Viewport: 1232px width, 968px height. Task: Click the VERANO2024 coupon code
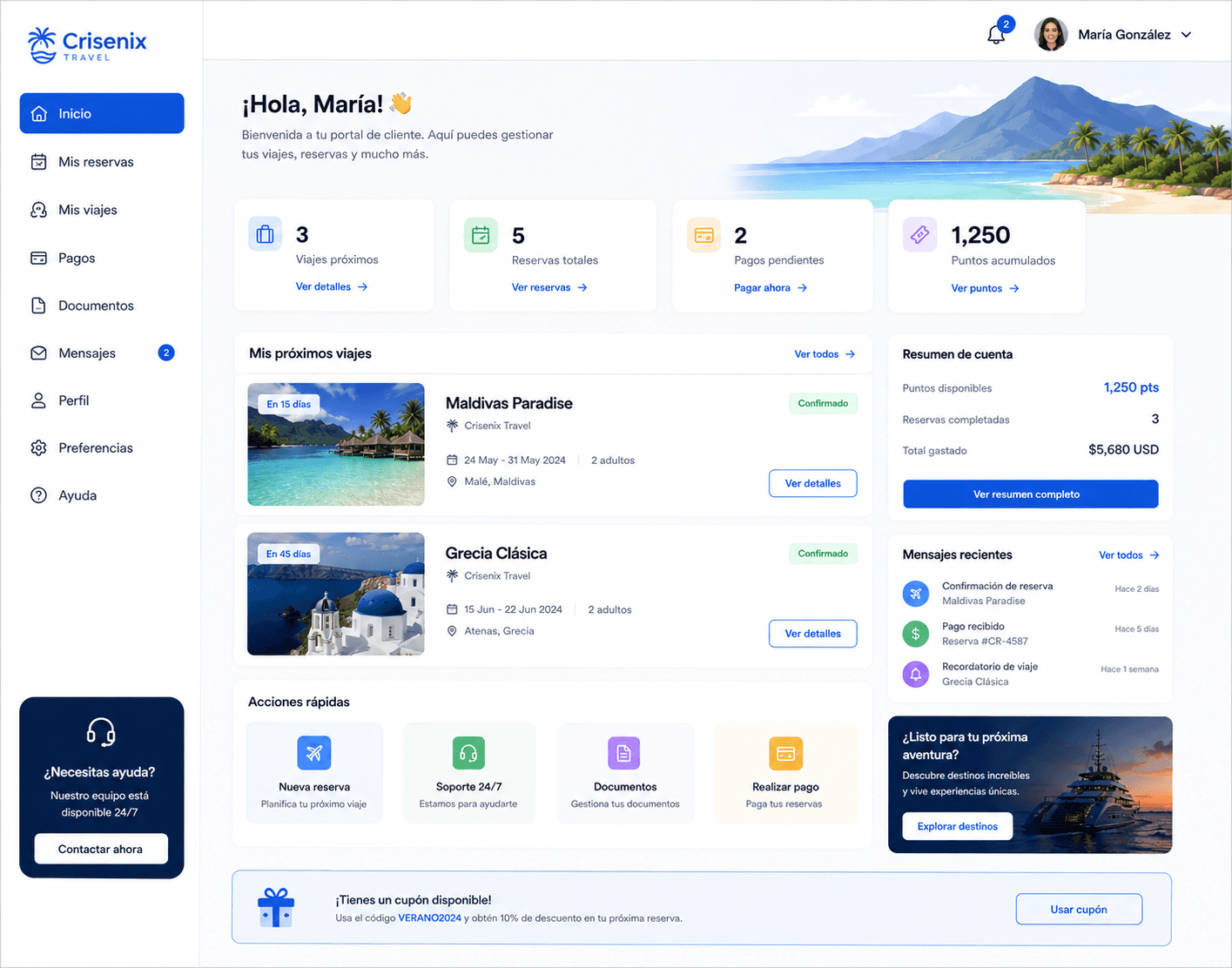click(x=429, y=918)
